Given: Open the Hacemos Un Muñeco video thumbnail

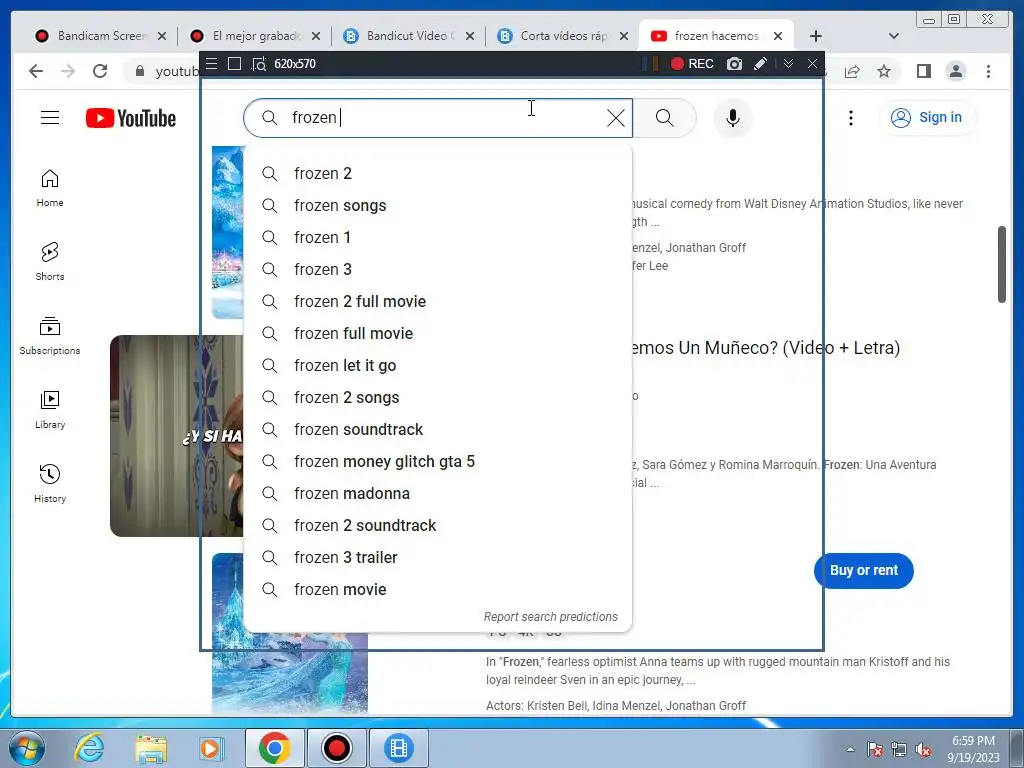Looking at the screenshot, I should click(176, 436).
